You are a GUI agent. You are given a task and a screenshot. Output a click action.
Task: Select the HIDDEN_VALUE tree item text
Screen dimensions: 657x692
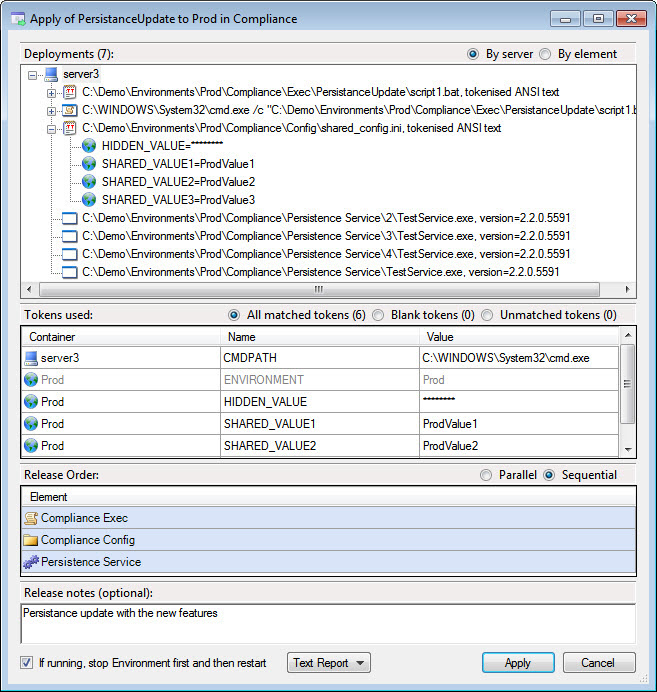tap(162, 146)
